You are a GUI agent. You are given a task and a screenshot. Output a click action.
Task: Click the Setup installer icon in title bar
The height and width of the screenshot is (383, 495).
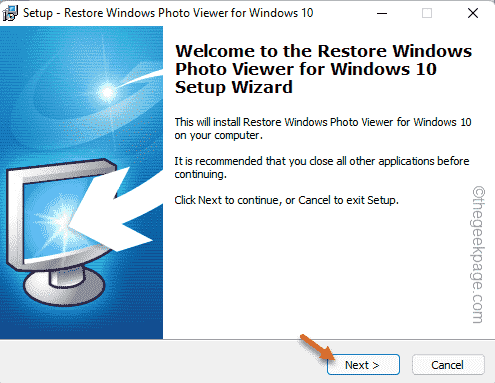(10, 13)
